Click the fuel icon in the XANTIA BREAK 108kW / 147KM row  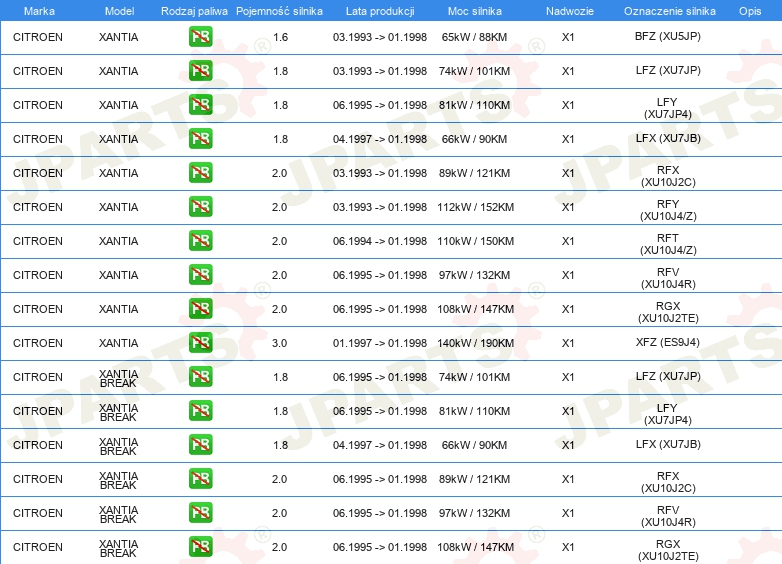coord(200,547)
